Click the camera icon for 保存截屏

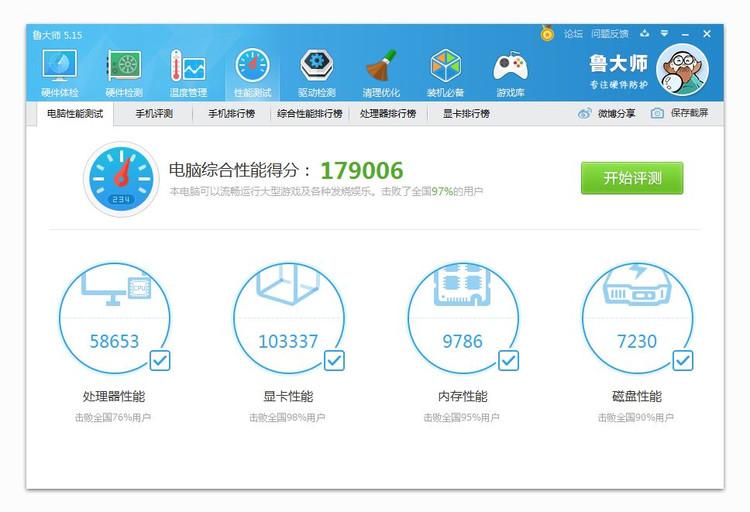(657, 113)
